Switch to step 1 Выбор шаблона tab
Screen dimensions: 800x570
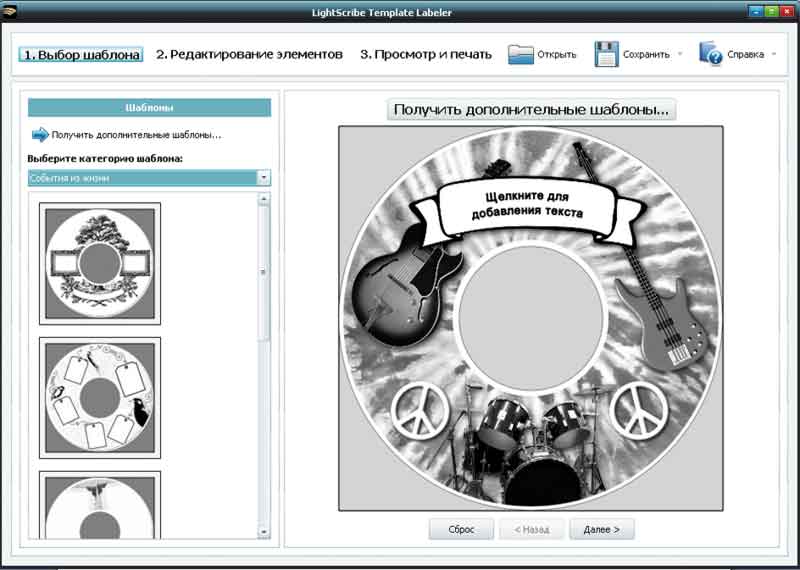click(81, 54)
